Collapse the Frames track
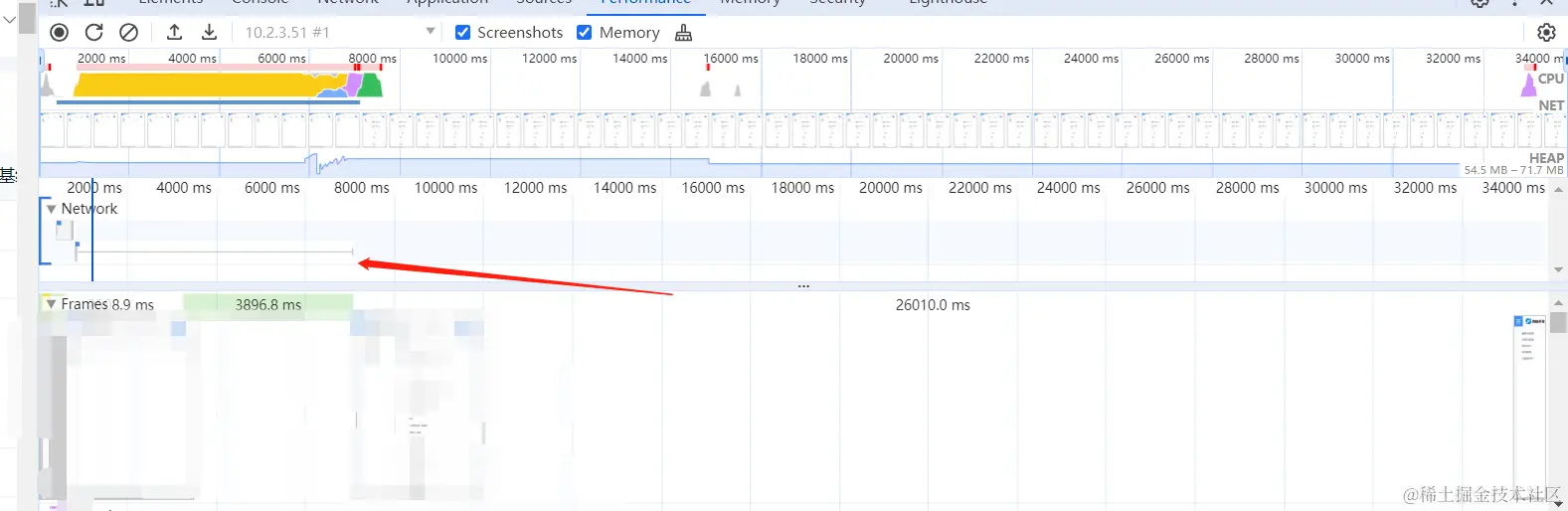1568x511 pixels. 51,304
